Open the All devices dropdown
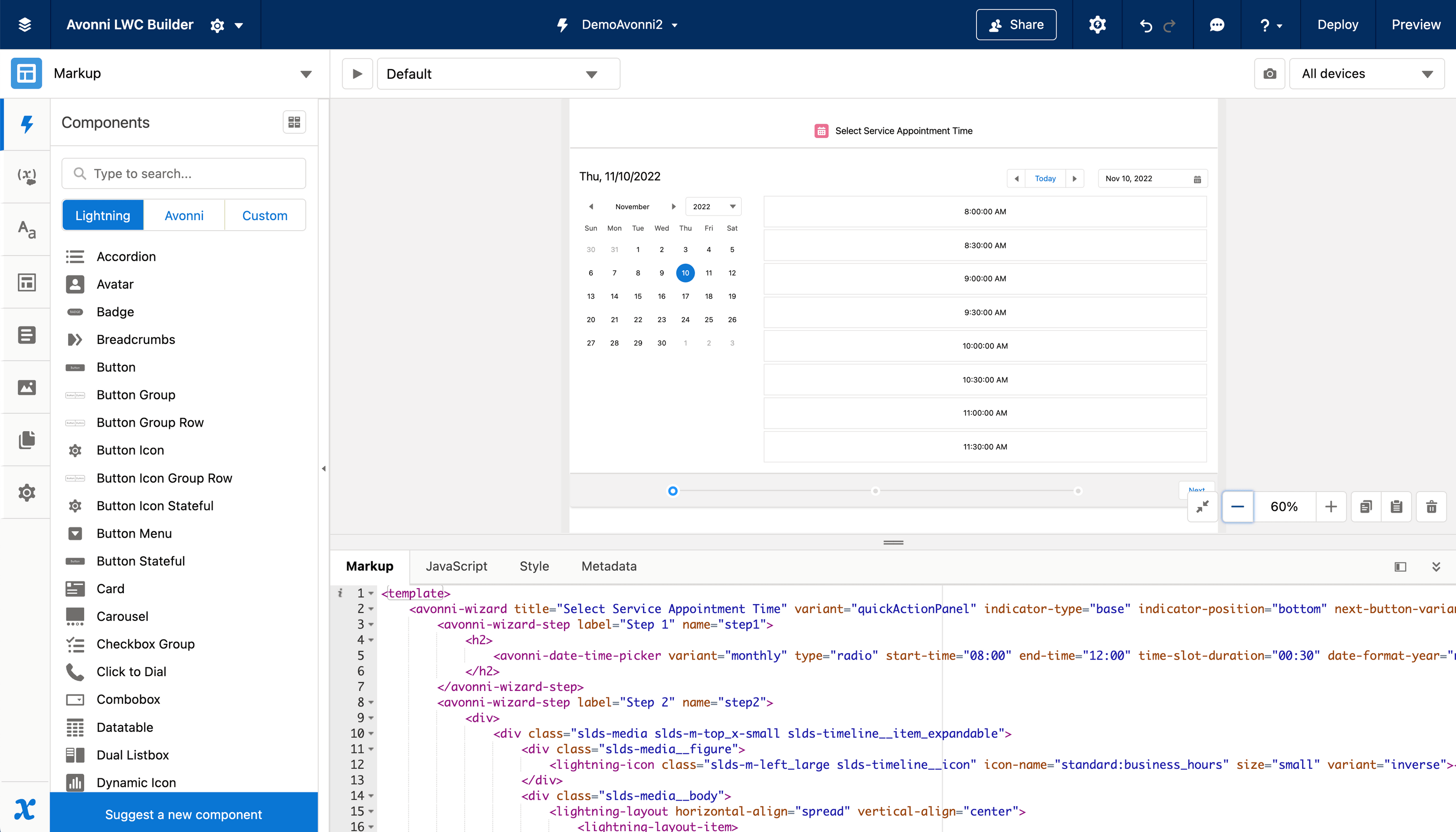This screenshot has height=832, width=1456. [x=1366, y=73]
